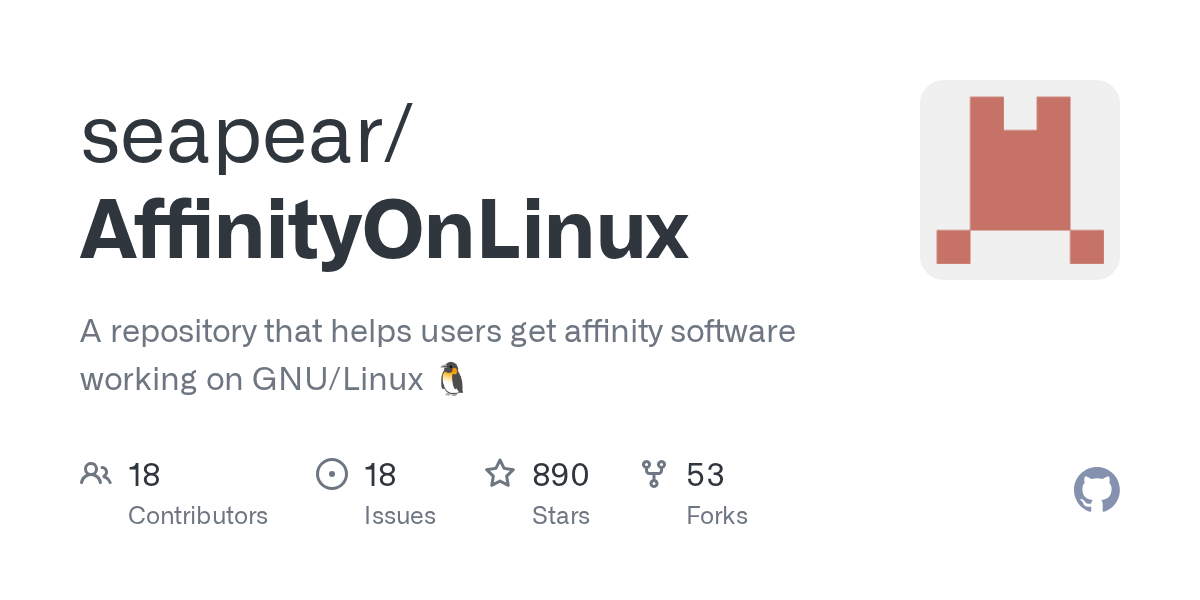Click the Issues circle icon
The image size is (1200, 600).
[332, 474]
